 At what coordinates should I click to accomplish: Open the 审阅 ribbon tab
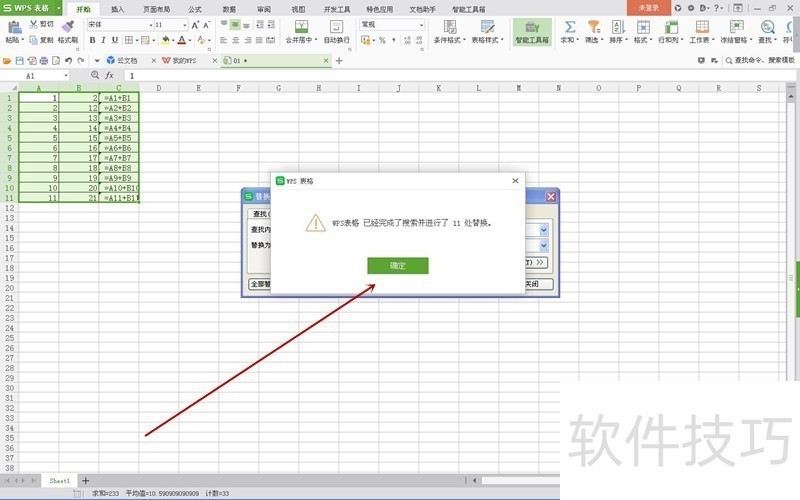pos(264,9)
